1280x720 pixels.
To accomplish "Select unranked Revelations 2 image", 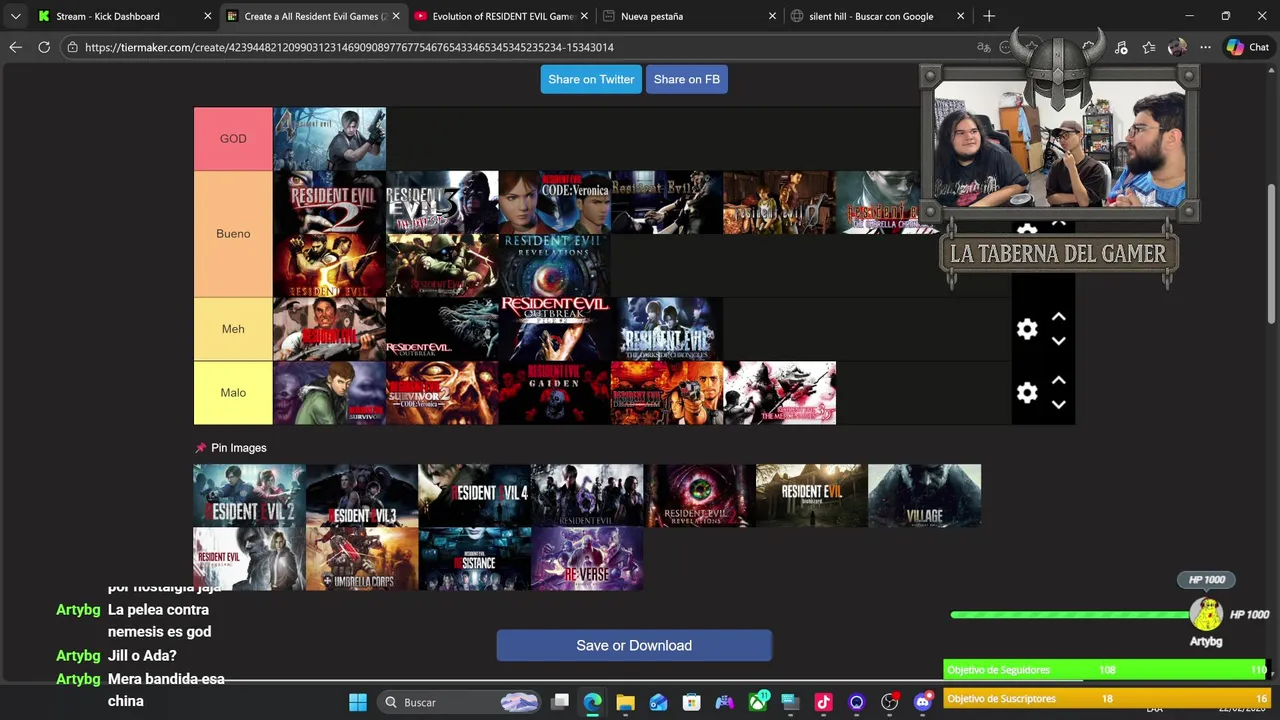I will point(699,495).
